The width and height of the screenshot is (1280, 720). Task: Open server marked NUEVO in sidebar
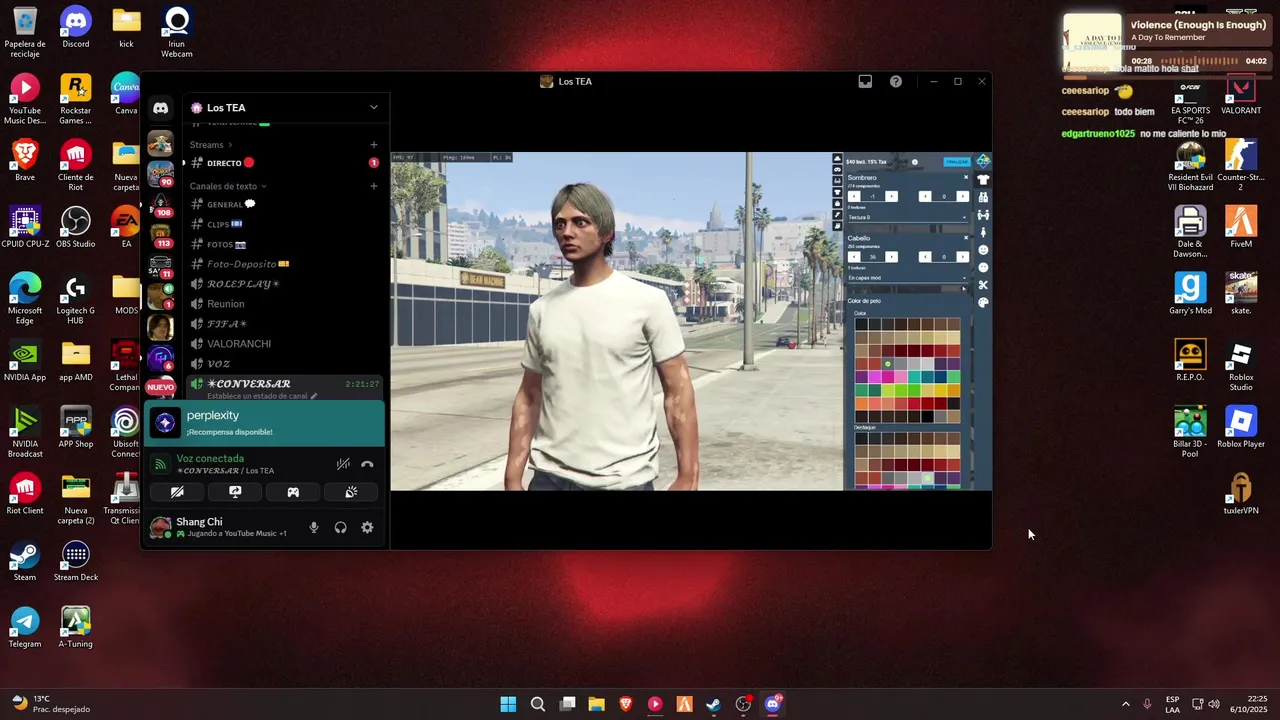pyautogui.click(x=160, y=386)
